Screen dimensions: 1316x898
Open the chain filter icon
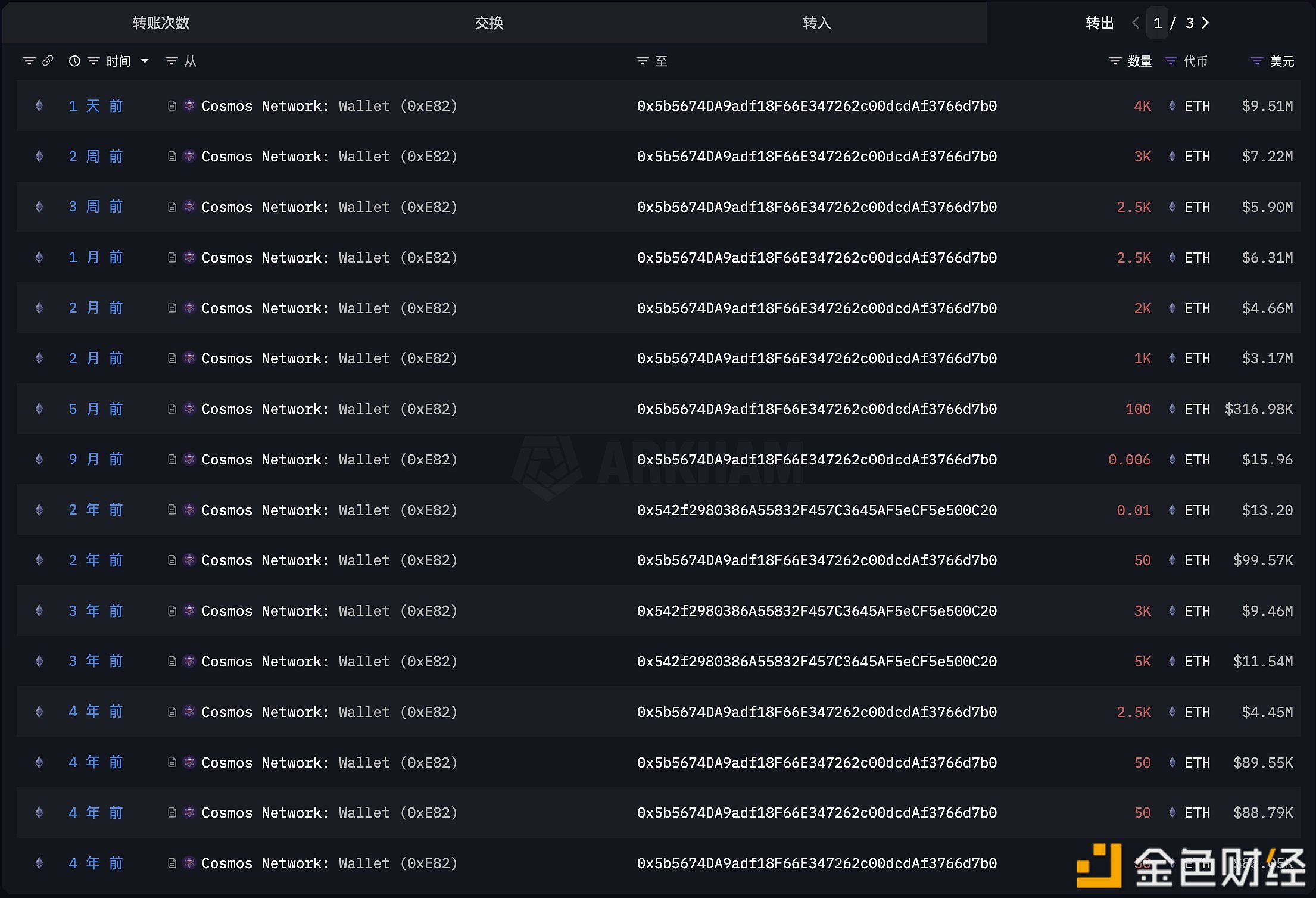point(29,61)
